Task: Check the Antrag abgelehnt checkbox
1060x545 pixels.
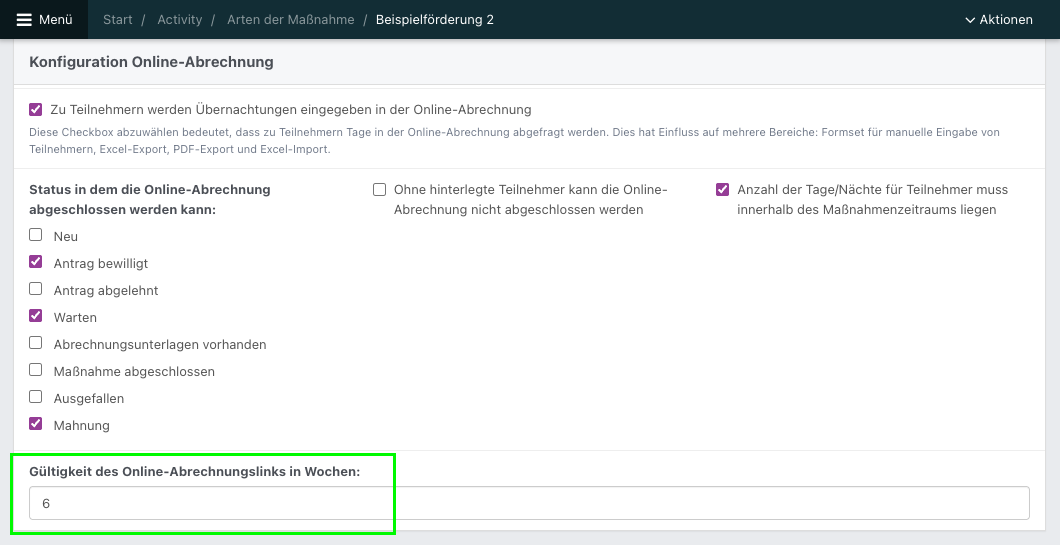Action: [36, 289]
